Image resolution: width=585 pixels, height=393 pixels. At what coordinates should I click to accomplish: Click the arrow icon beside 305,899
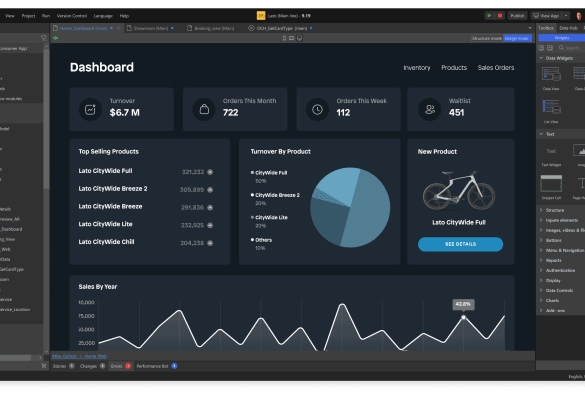point(210,190)
